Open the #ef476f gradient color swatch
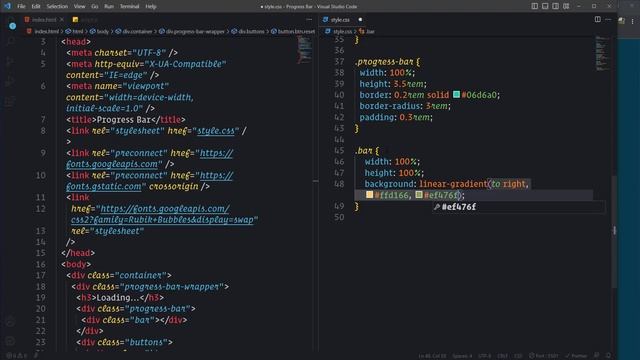This screenshot has width=640, height=360. tap(419, 195)
